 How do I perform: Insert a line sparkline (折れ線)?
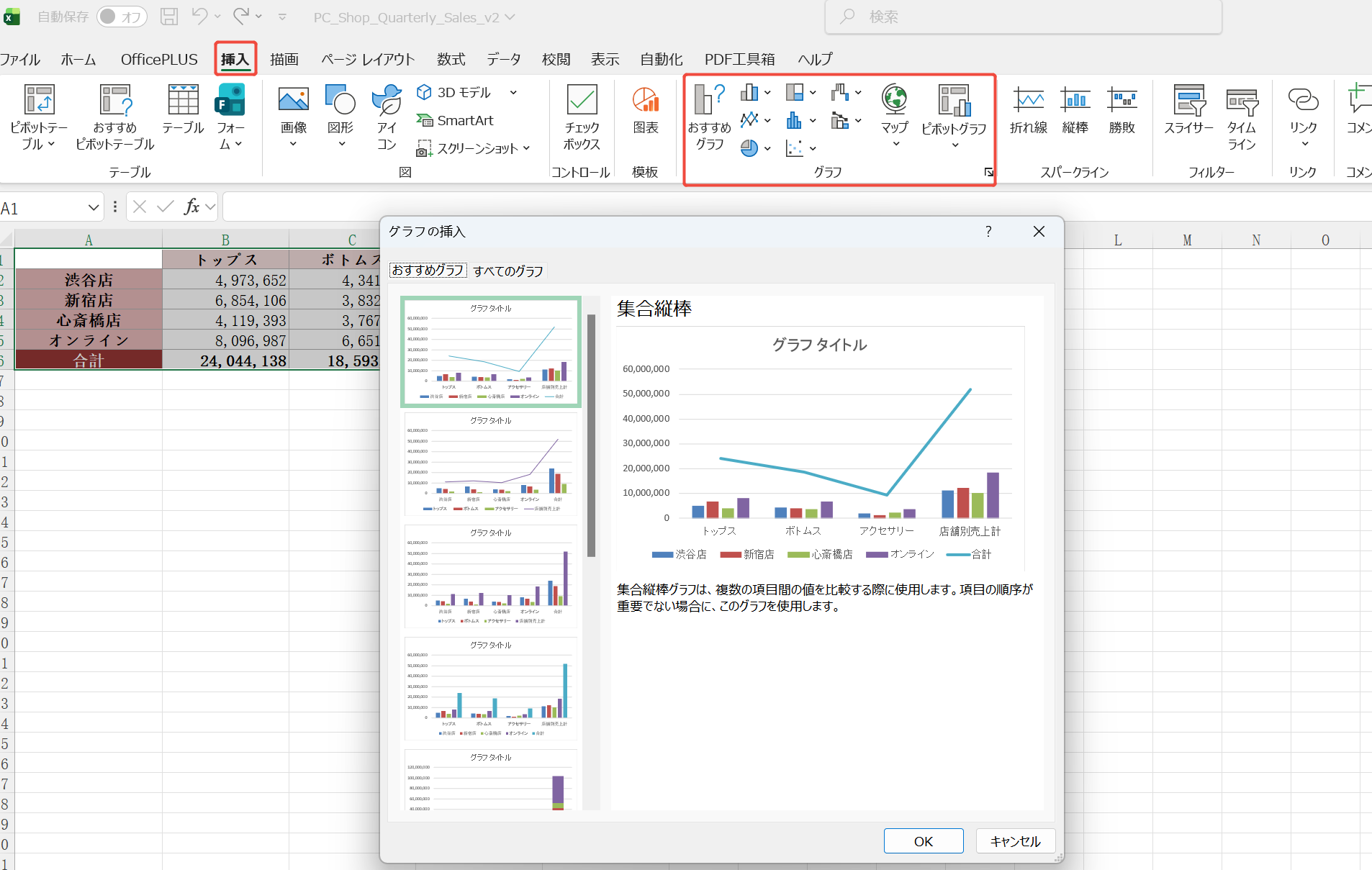tap(1029, 110)
